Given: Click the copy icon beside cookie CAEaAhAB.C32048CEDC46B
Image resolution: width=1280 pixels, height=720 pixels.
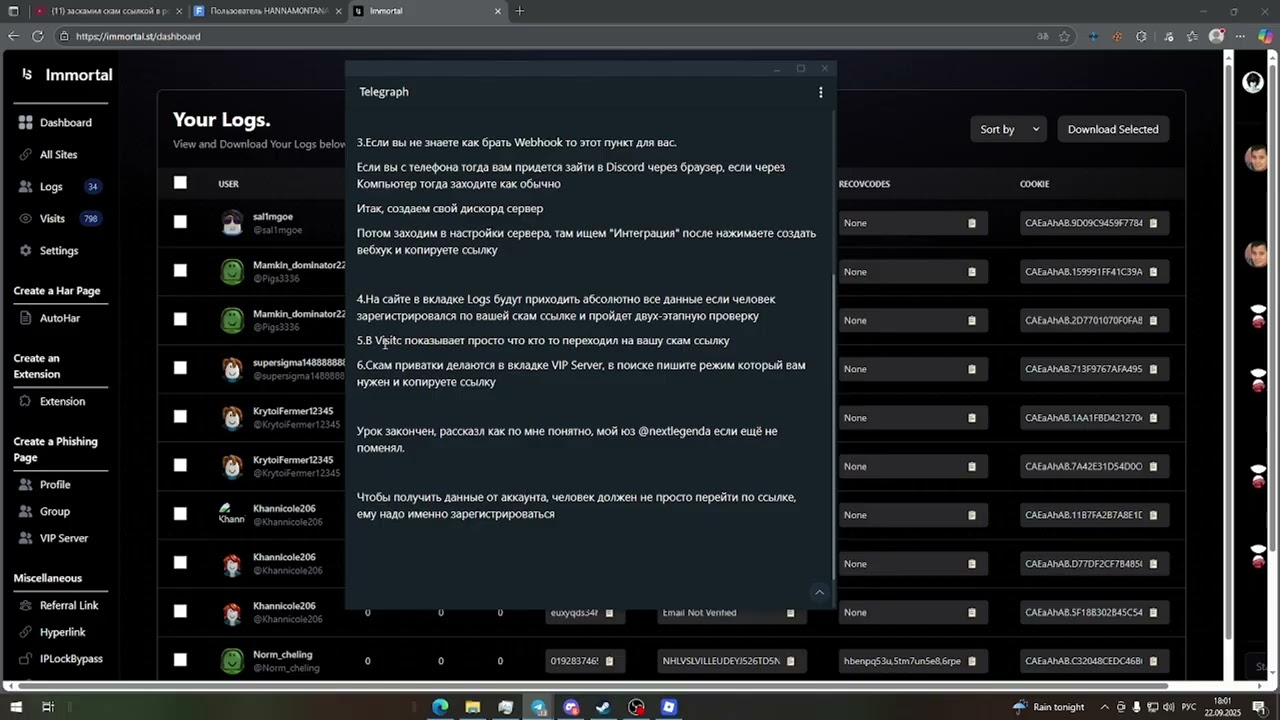Looking at the screenshot, I should (1153, 661).
